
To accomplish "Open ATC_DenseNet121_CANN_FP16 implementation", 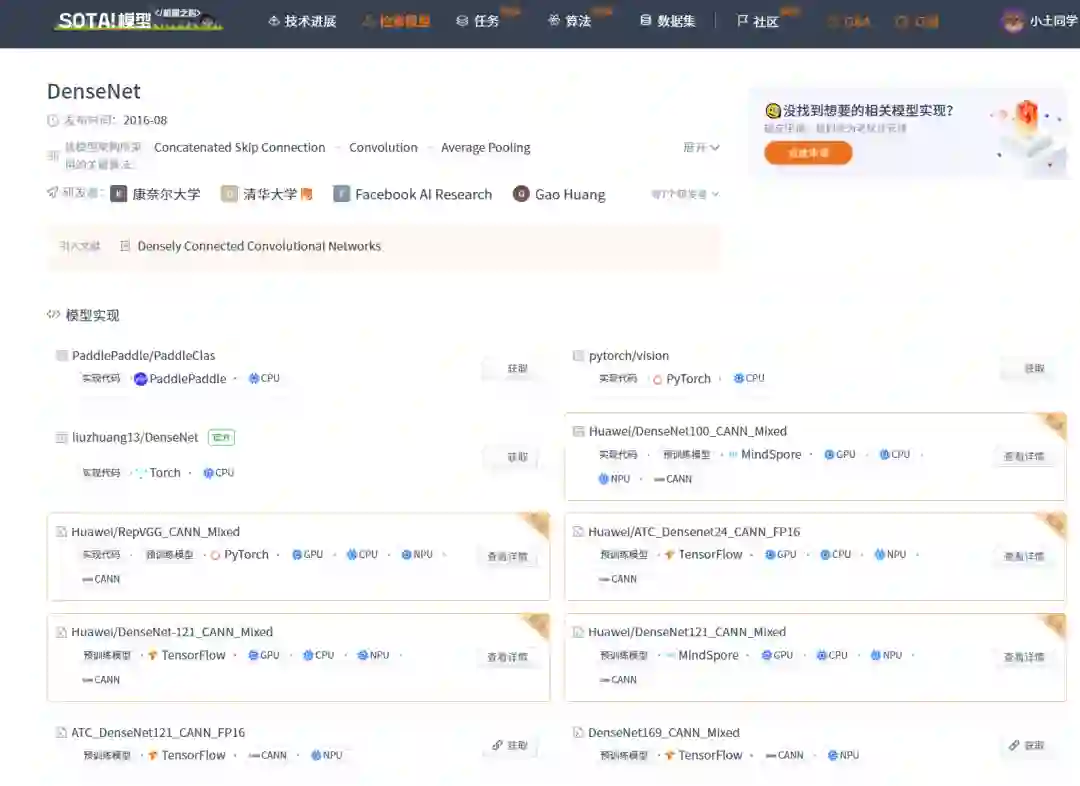I will coord(158,733).
